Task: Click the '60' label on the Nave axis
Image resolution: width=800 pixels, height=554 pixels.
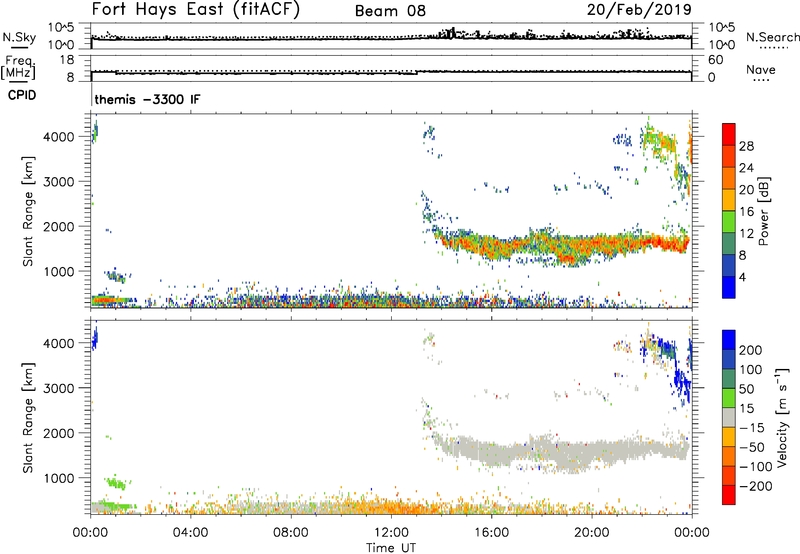Action: click(716, 60)
